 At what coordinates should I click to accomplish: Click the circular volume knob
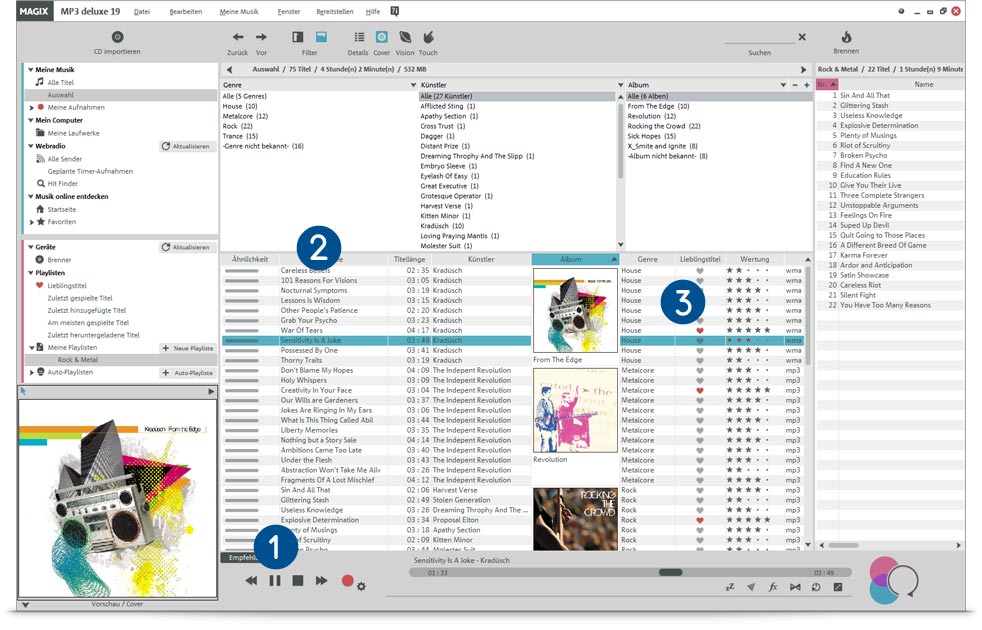tap(901, 581)
